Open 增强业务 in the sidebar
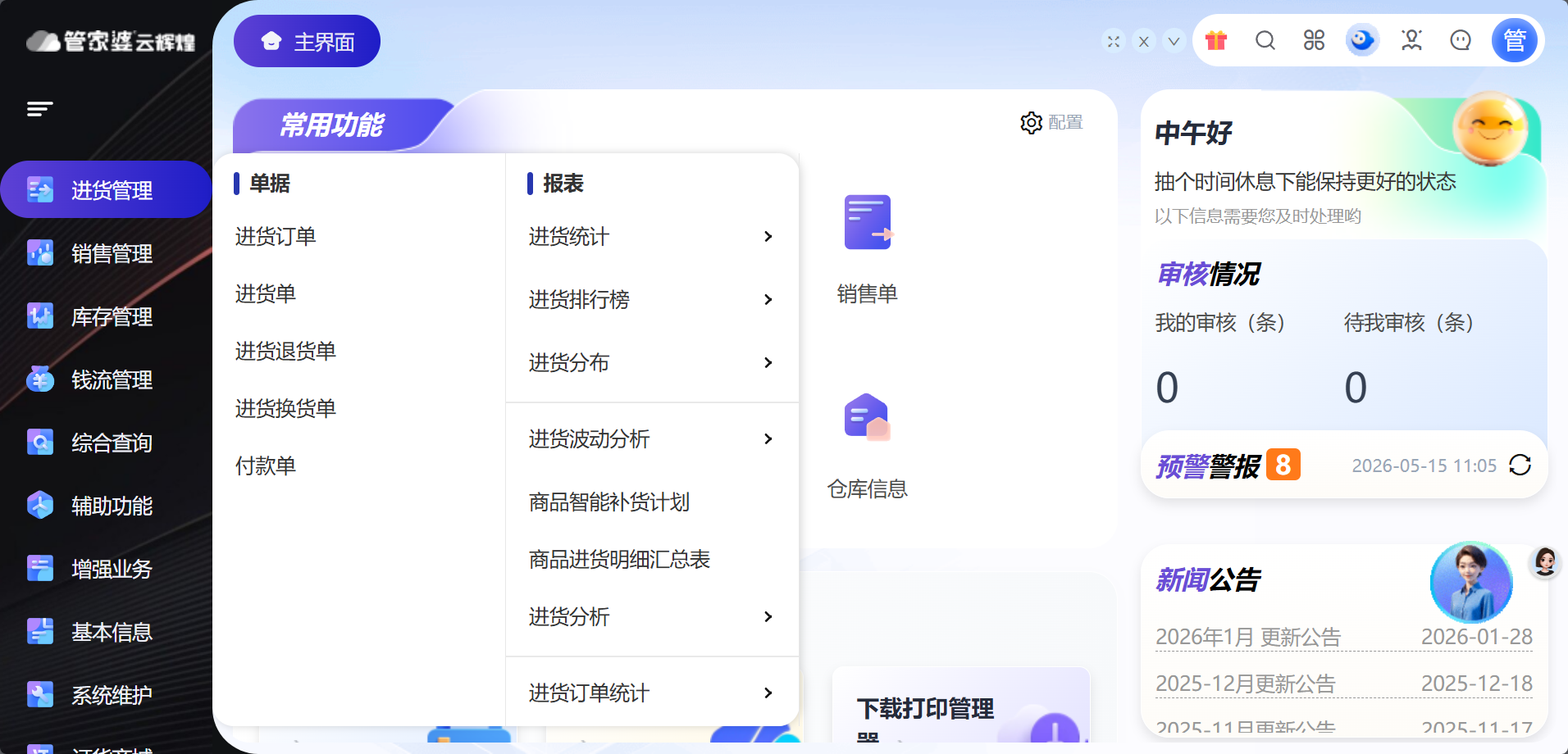This screenshot has width=1568, height=754. pos(107,569)
